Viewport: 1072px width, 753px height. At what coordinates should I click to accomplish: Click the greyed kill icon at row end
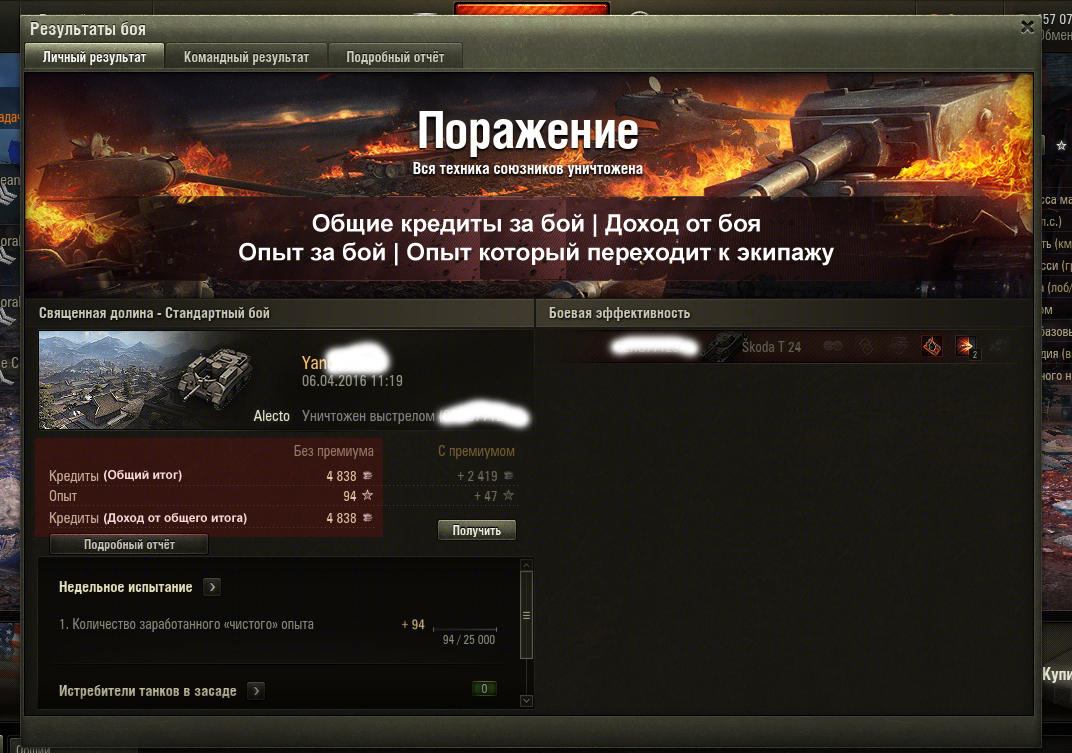point(999,347)
